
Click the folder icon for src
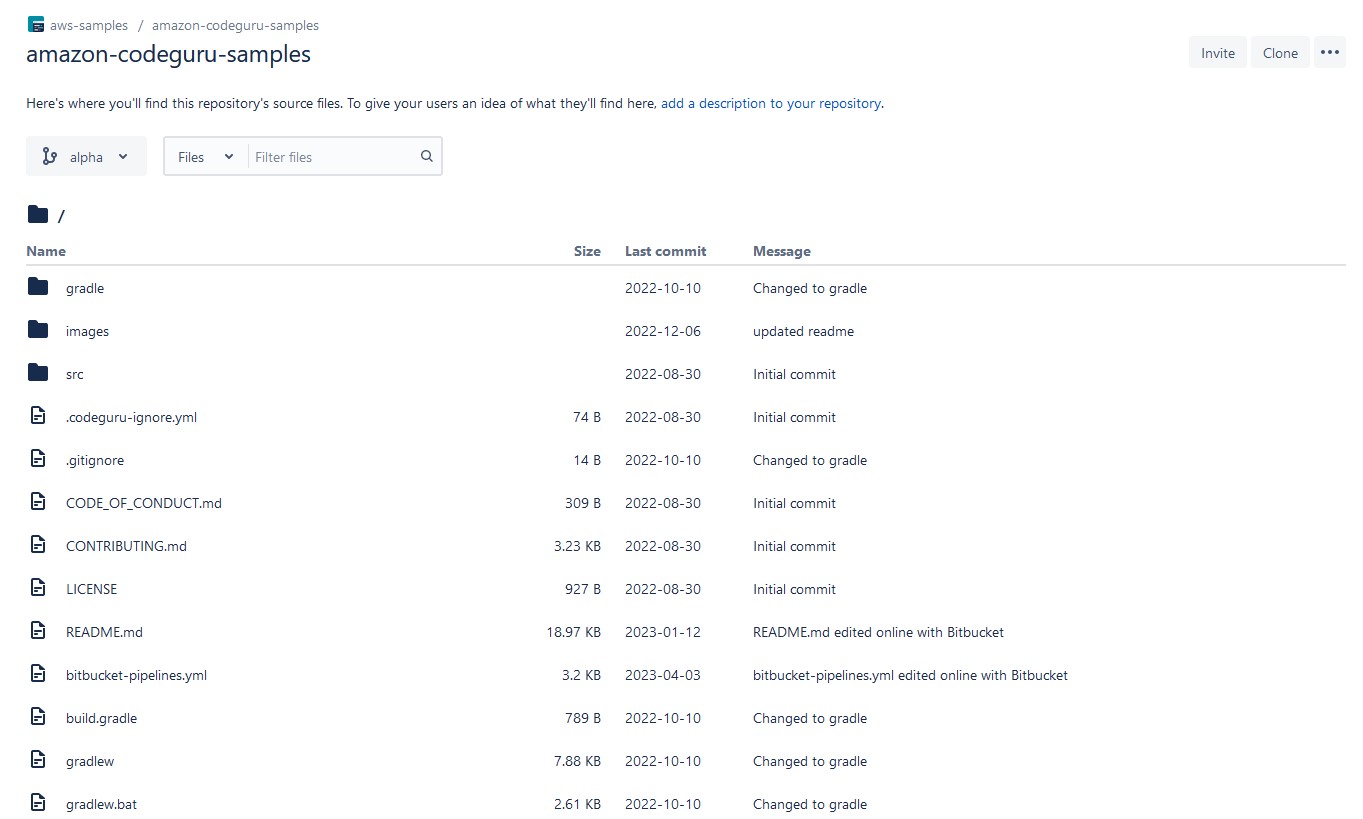tap(38, 373)
